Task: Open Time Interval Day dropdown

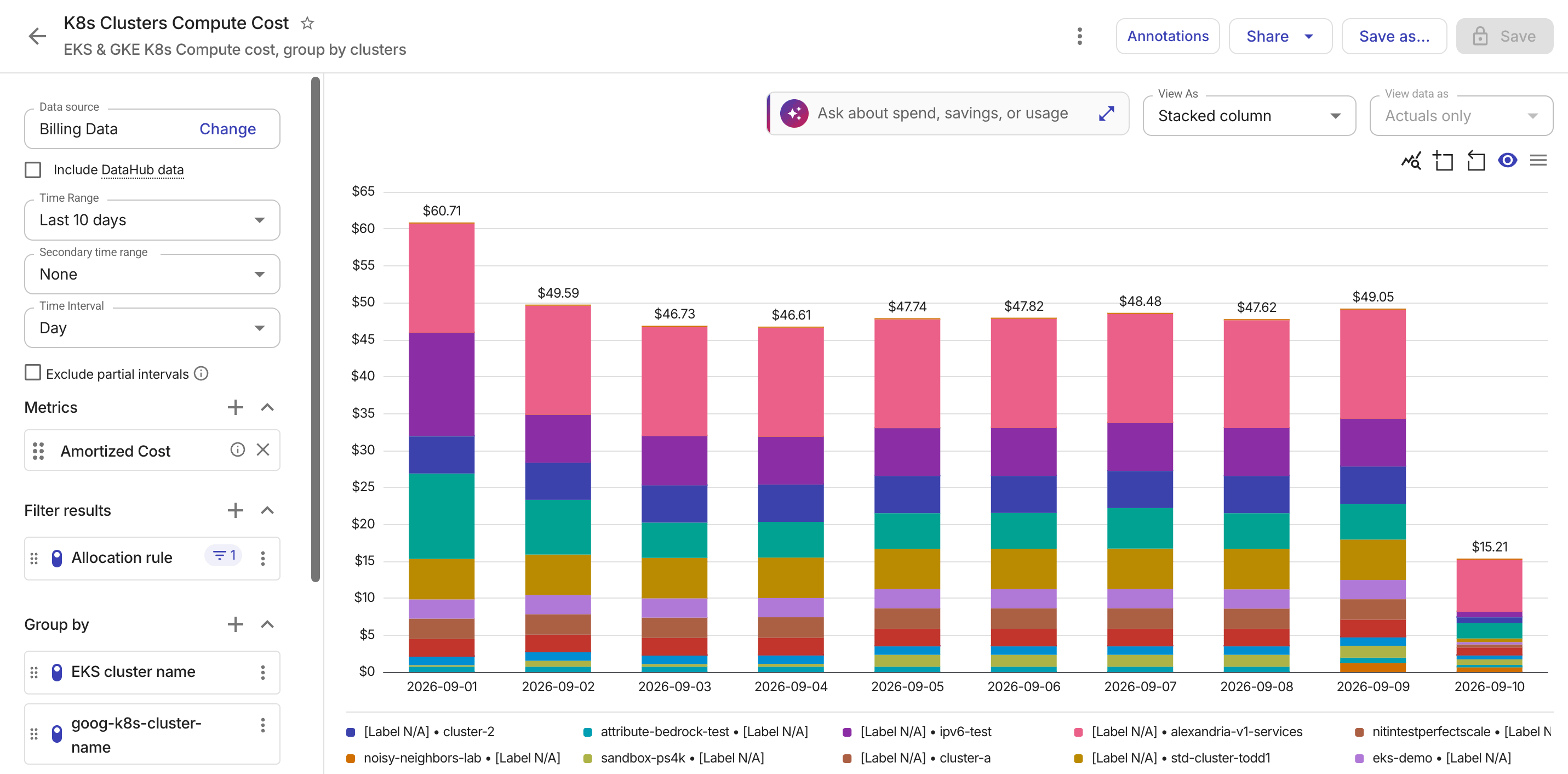Action: [152, 328]
